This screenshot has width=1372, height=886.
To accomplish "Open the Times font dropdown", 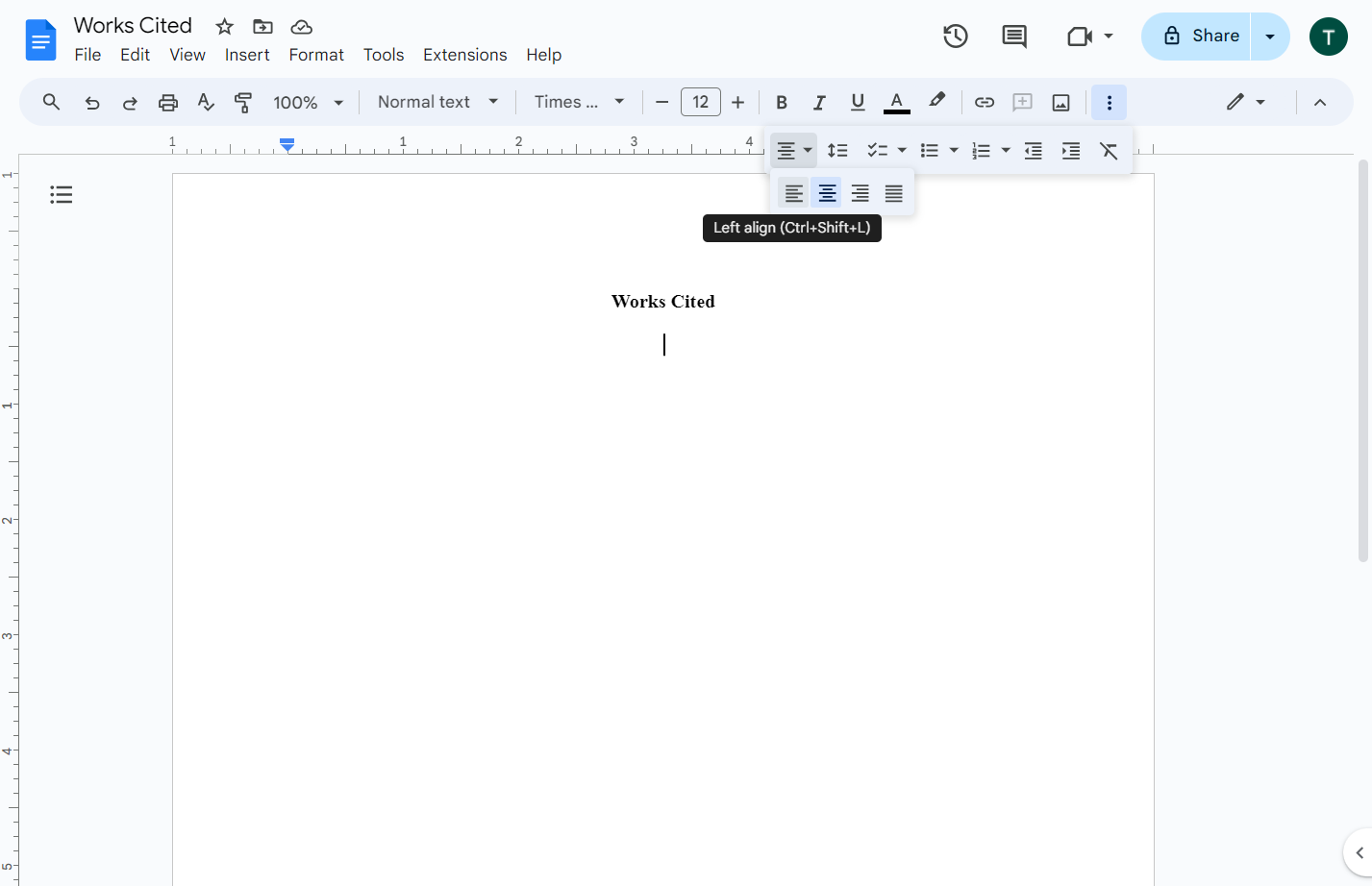I will point(580,102).
